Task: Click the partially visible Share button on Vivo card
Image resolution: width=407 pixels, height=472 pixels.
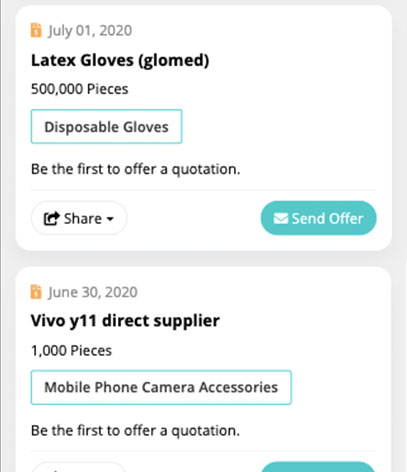Action: click(79, 467)
